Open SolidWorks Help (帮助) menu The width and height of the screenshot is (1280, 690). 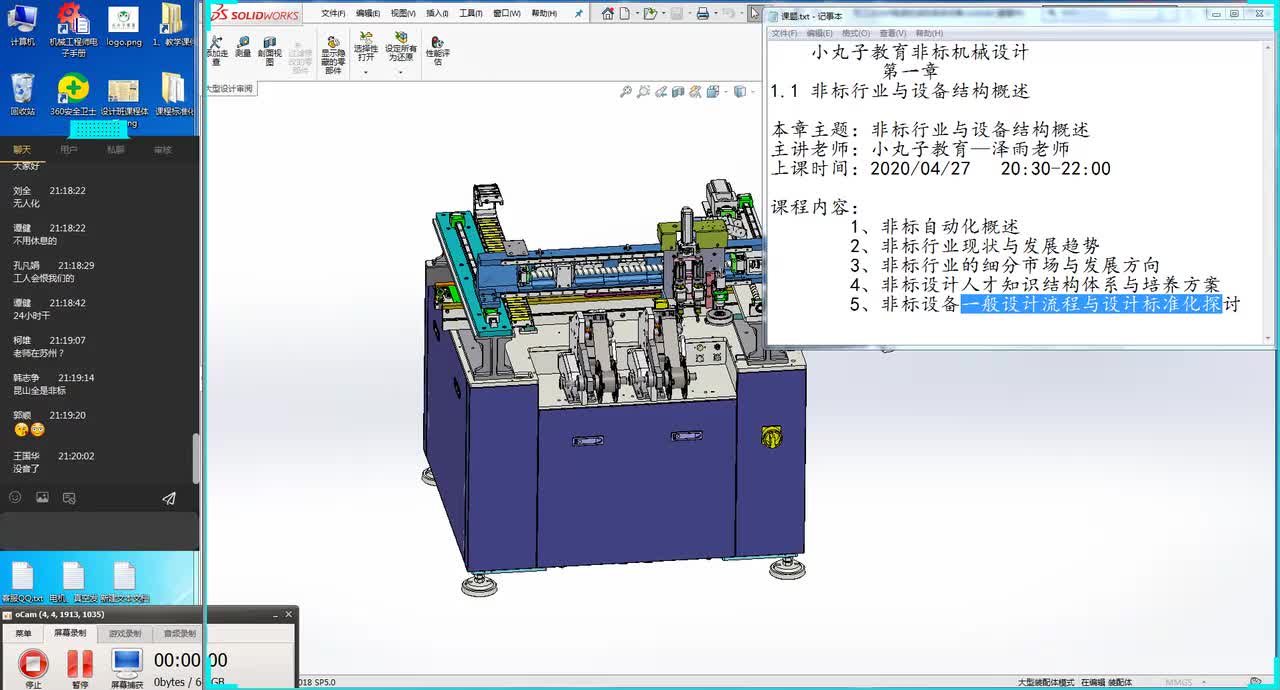coord(543,14)
